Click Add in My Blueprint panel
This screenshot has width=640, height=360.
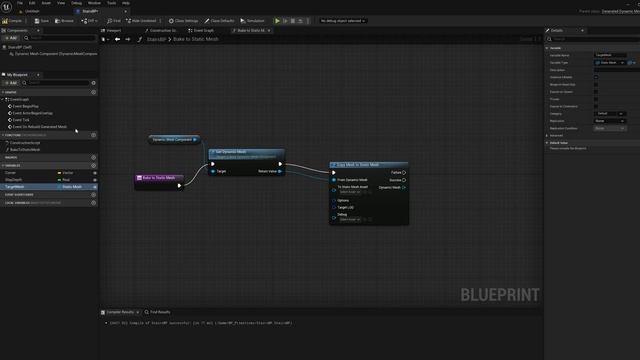point(11,83)
